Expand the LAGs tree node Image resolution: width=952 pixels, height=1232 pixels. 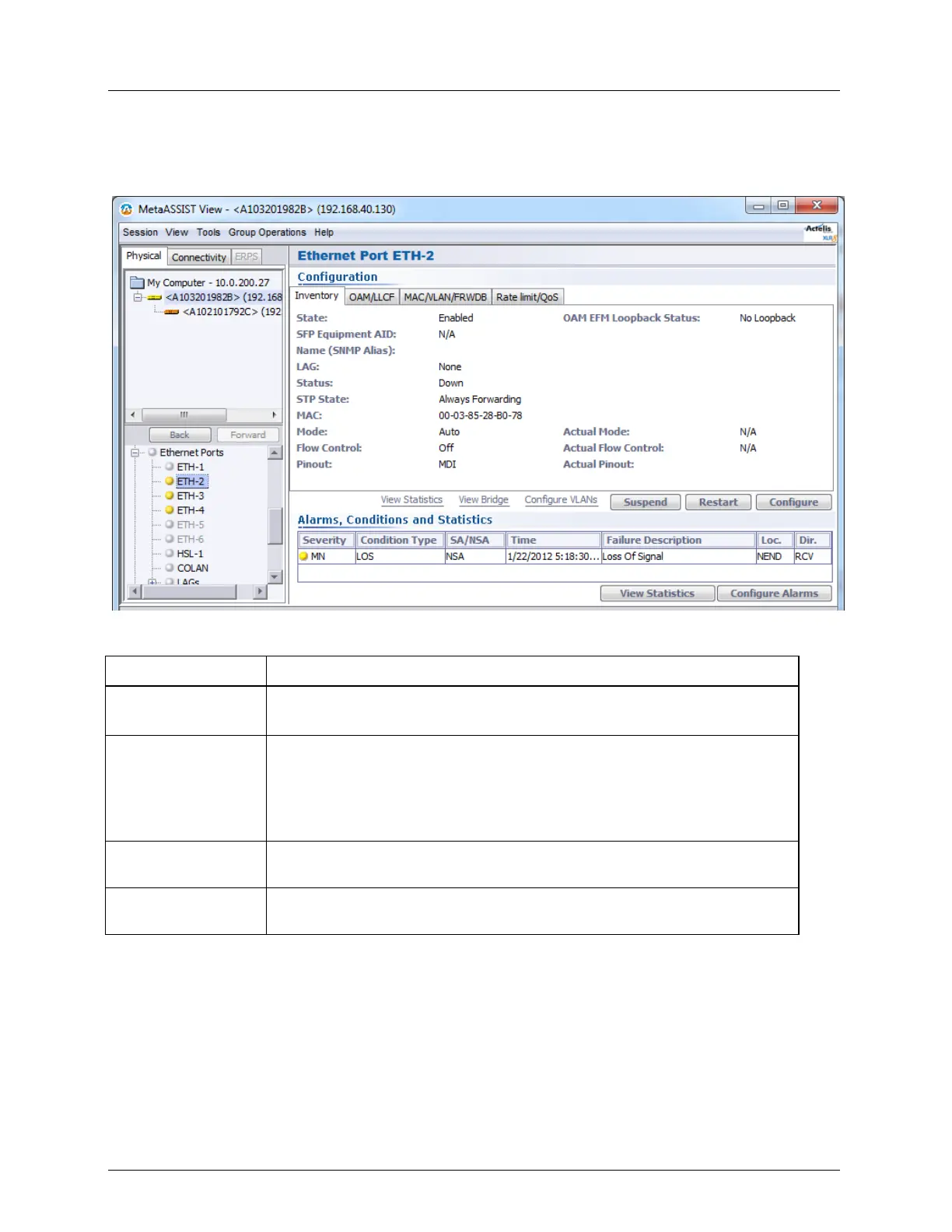(152, 582)
